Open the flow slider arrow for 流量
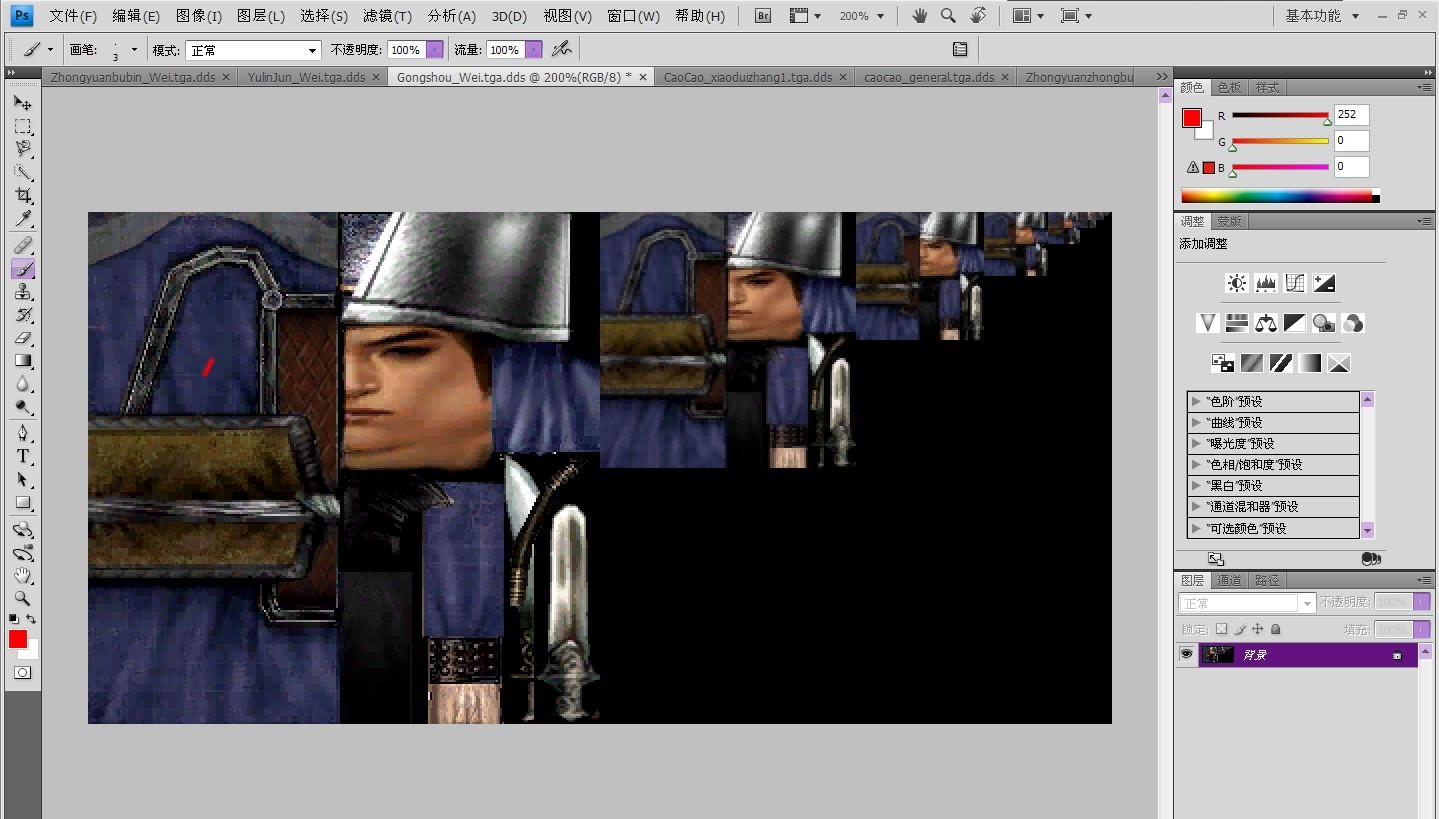Image resolution: width=1439 pixels, height=819 pixels. 534,50
